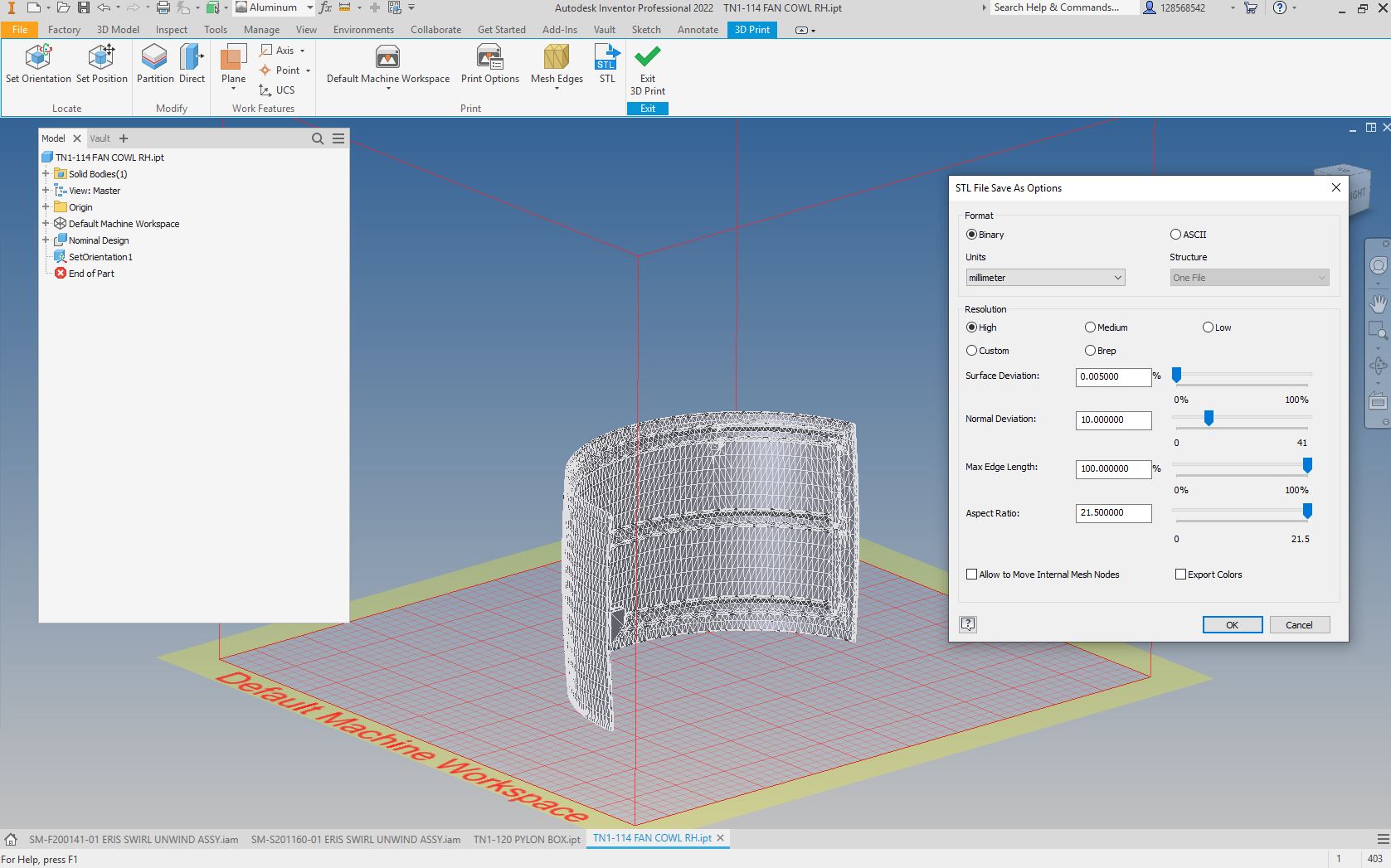Expand Default Machine Workspace tree node
This screenshot has height=868, width=1391.
(46, 224)
